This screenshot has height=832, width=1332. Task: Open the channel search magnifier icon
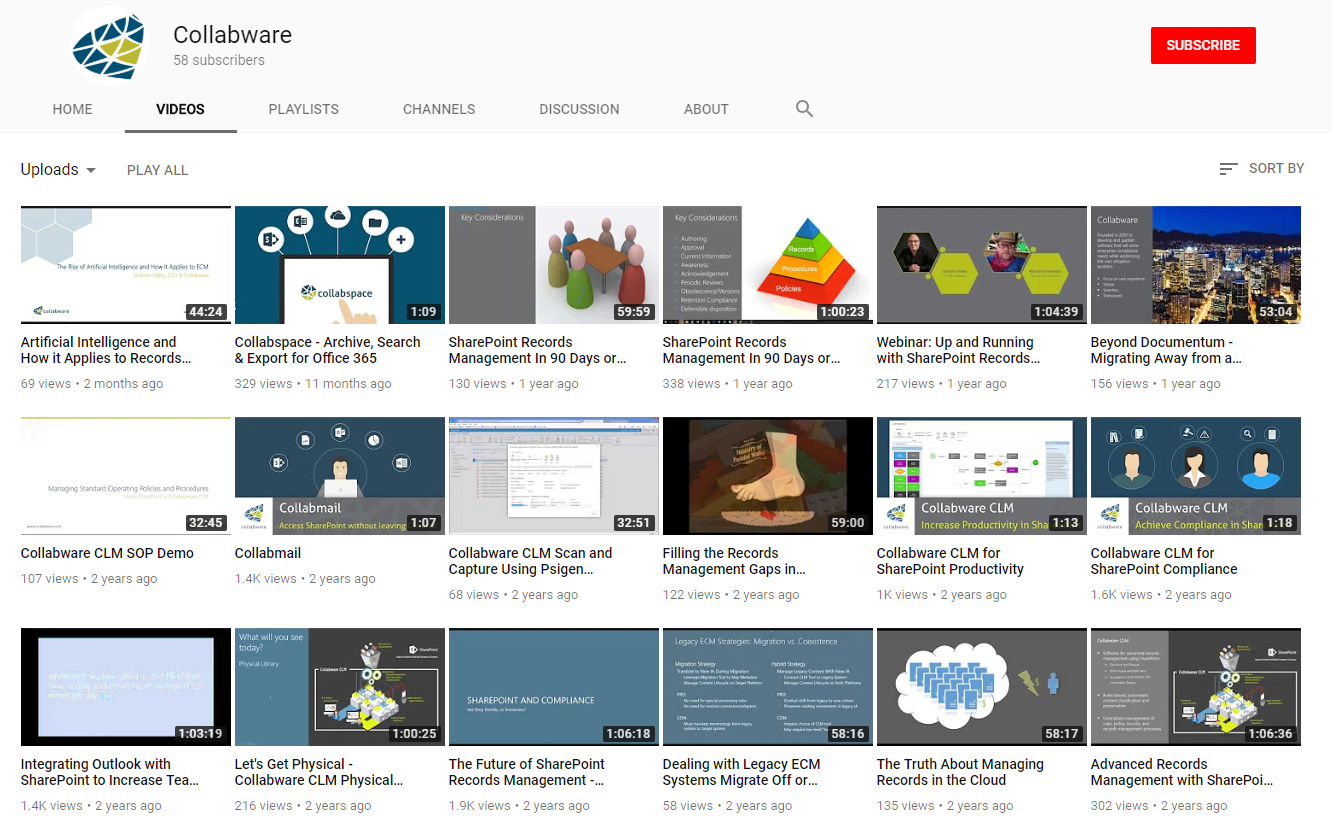[x=804, y=109]
